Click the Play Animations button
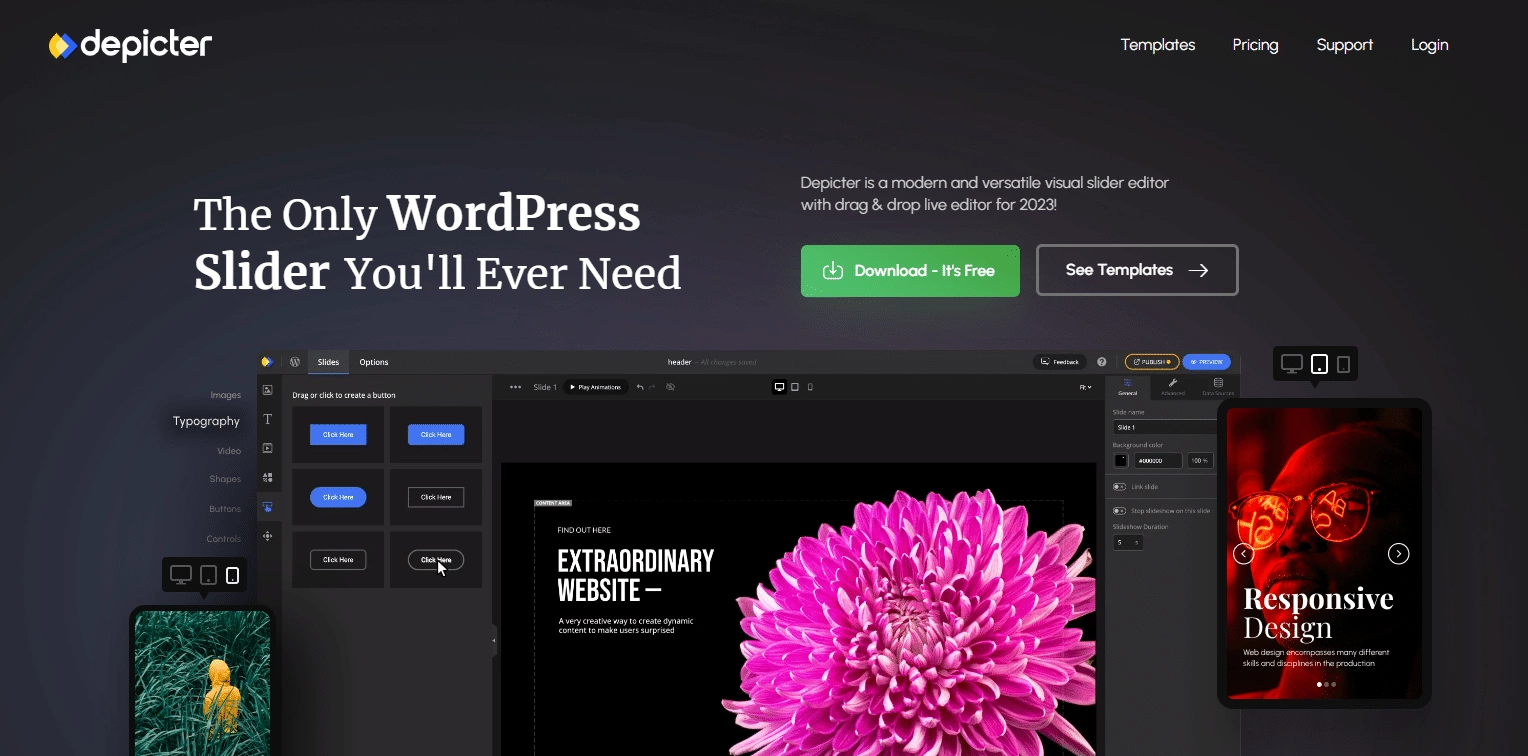 [596, 387]
